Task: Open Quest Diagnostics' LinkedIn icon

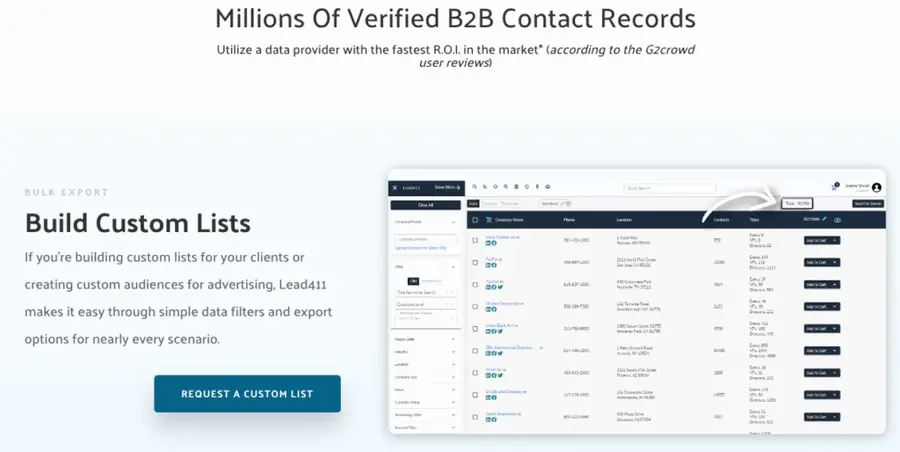Action: 488,420
